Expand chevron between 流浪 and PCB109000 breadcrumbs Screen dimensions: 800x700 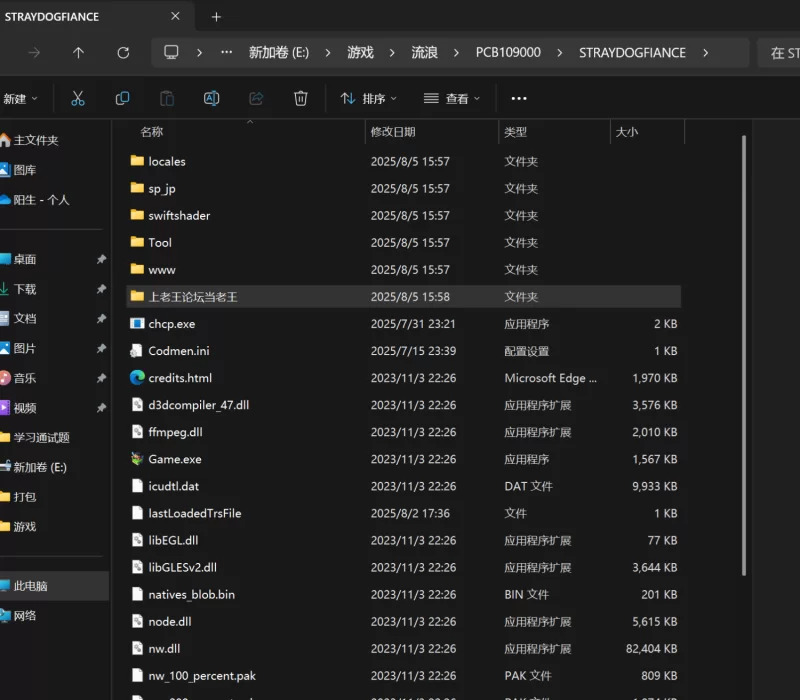[456, 53]
